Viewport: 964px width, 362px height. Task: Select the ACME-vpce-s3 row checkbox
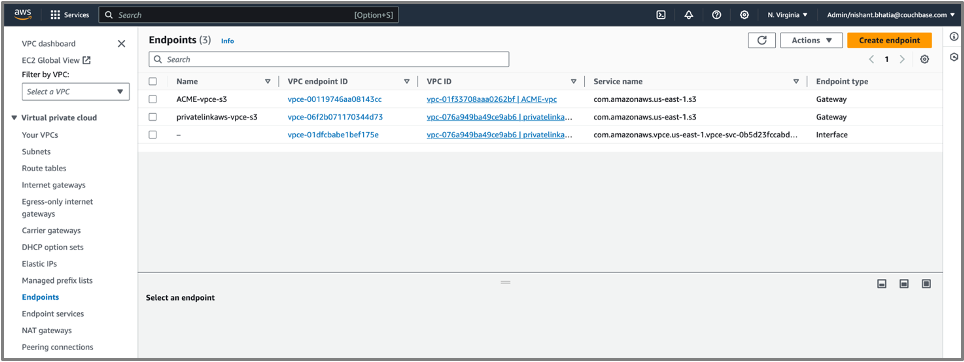click(x=152, y=99)
